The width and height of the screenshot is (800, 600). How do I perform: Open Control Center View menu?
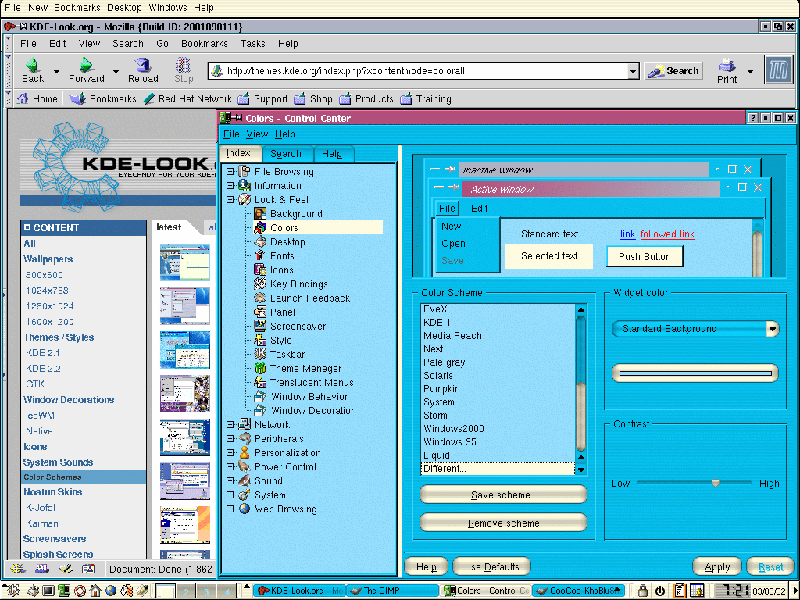tap(257, 134)
